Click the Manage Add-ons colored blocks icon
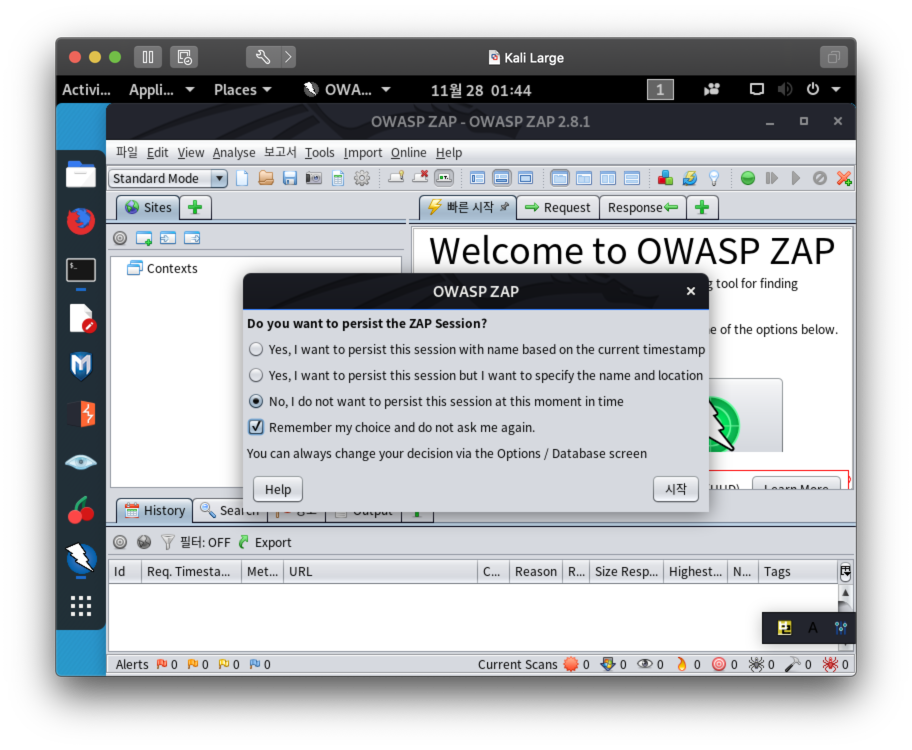The width and height of the screenshot is (912, 750). [x=665, y=178]
